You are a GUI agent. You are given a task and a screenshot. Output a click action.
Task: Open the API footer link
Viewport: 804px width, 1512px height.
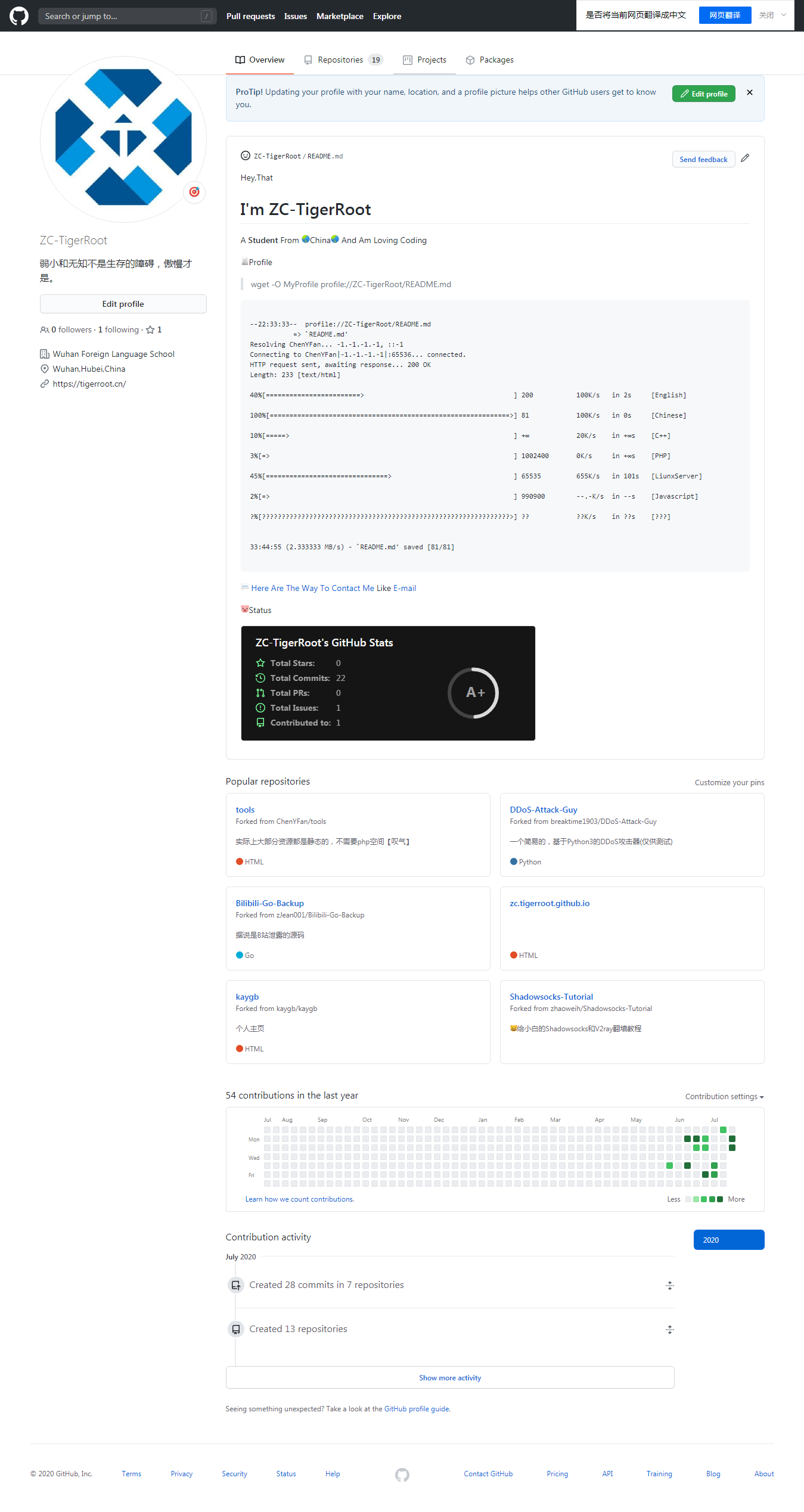tap(607, 1474)
